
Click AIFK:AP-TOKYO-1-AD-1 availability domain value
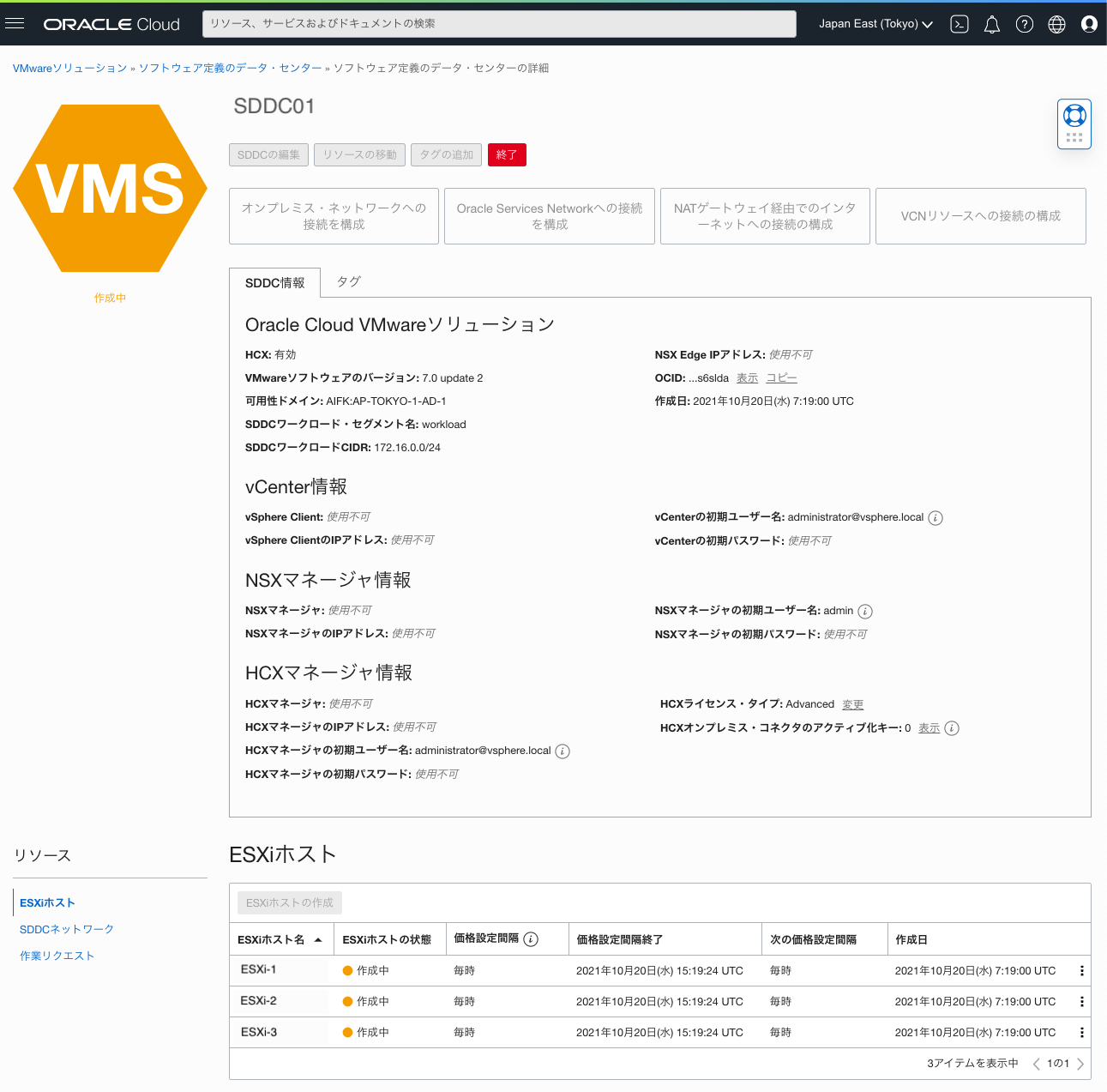point(386,401)
